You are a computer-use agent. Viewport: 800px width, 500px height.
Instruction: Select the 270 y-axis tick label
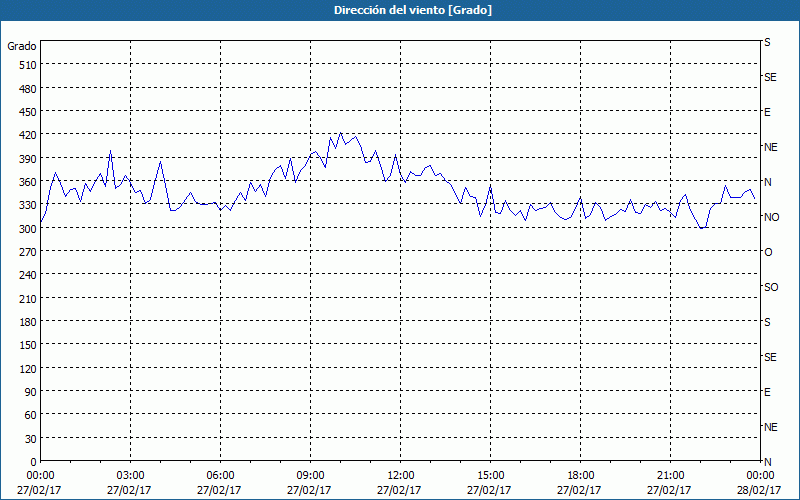tap(29, 252)
